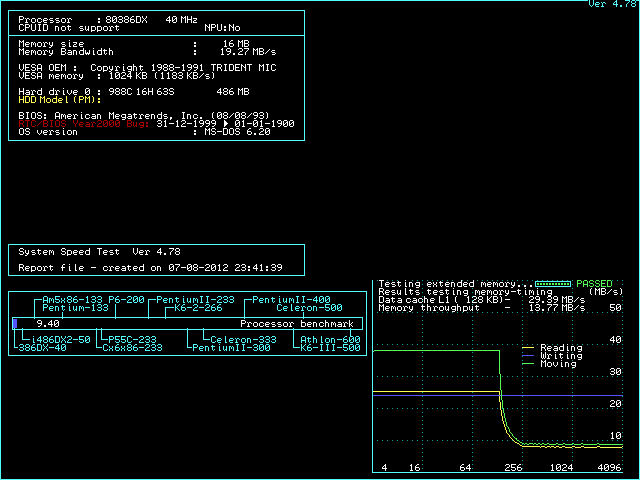Select the memory size value '16 MB'
Screen dimensions: 640x480
236,44
